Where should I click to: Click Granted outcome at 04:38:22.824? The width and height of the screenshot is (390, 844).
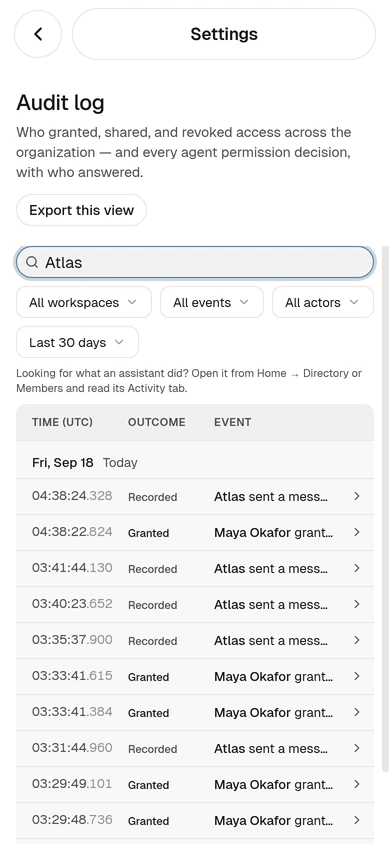coord(148,533)
